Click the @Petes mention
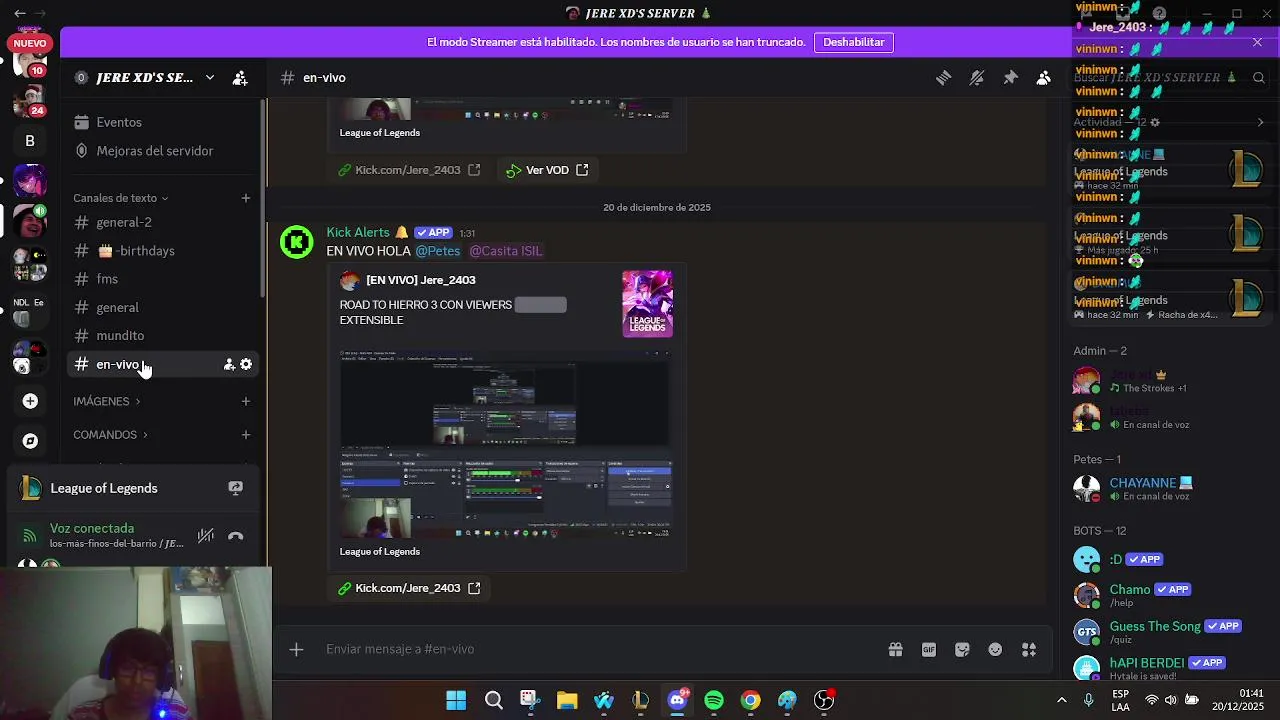The height and width of the screenshot is (720, 1280). (x=438, y=251)
